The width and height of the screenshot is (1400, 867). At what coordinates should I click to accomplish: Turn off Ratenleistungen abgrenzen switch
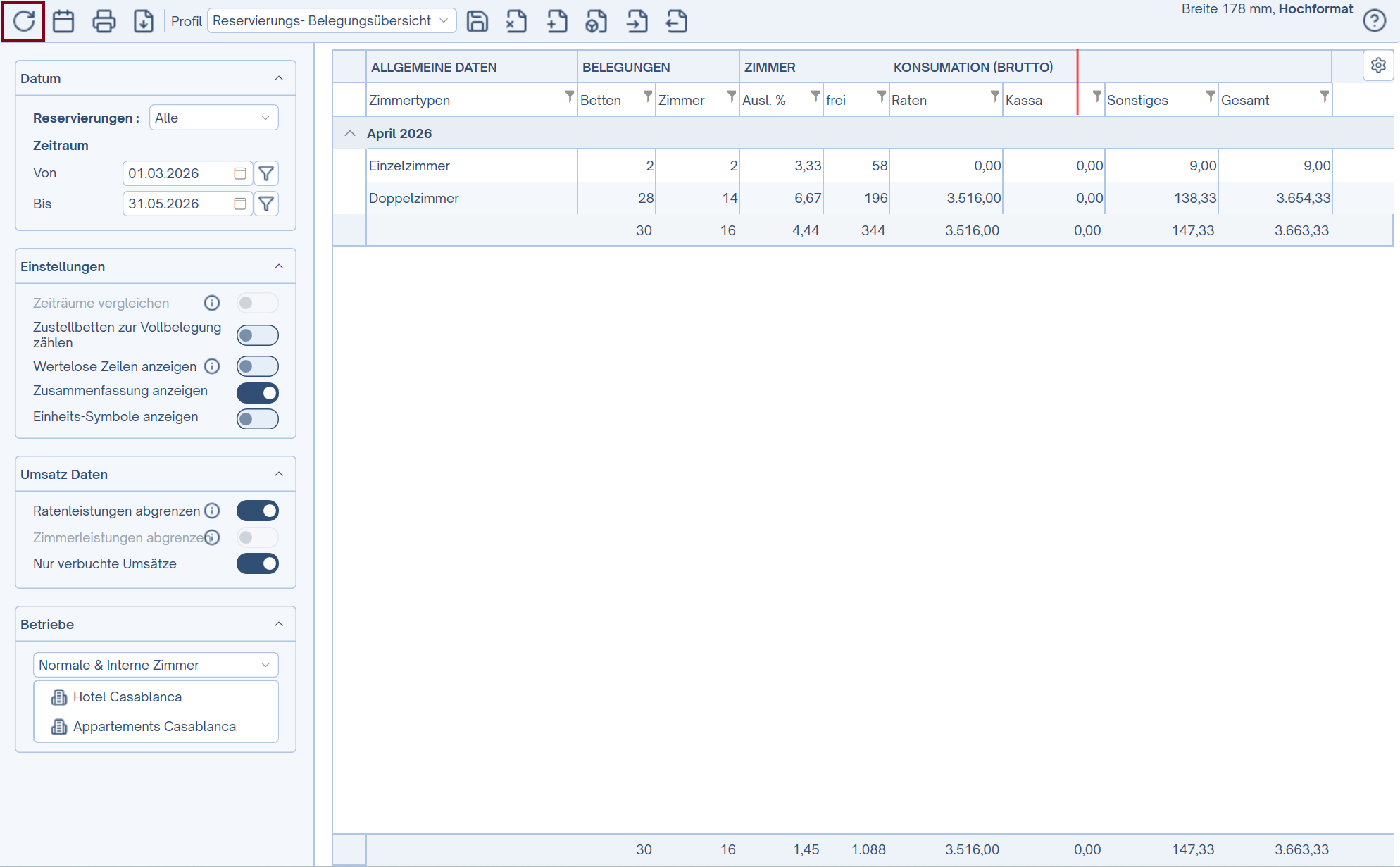pos(258,511)
